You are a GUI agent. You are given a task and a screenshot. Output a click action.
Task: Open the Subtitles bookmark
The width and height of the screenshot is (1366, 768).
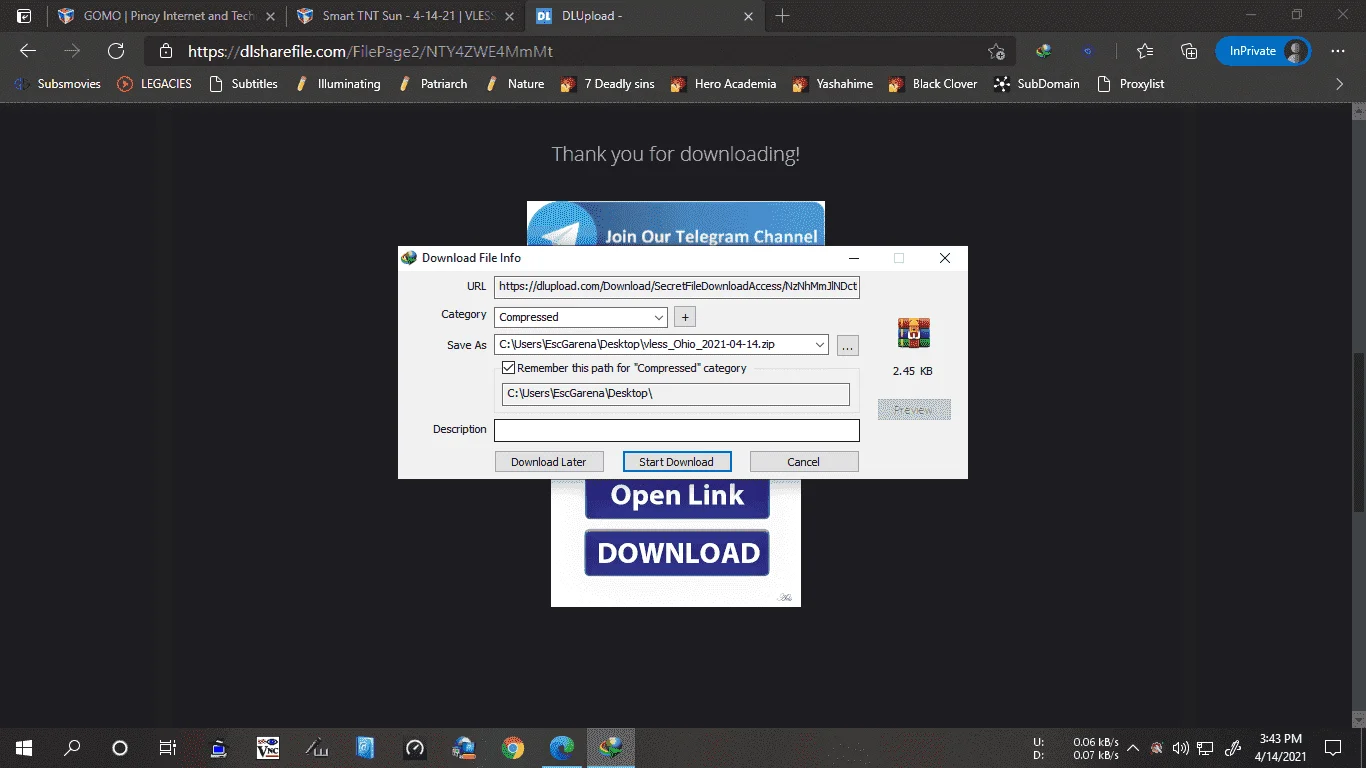pyautogui.click(x=243, y=84)
